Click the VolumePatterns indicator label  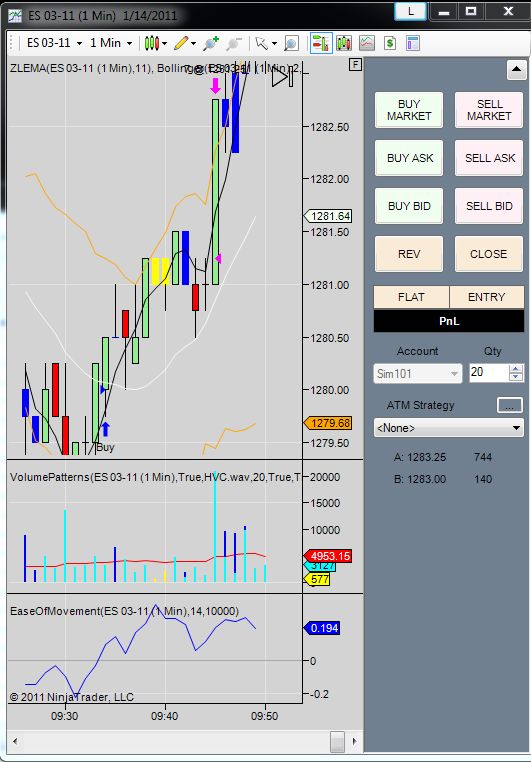pyautogui.click(x=155, y=477)
